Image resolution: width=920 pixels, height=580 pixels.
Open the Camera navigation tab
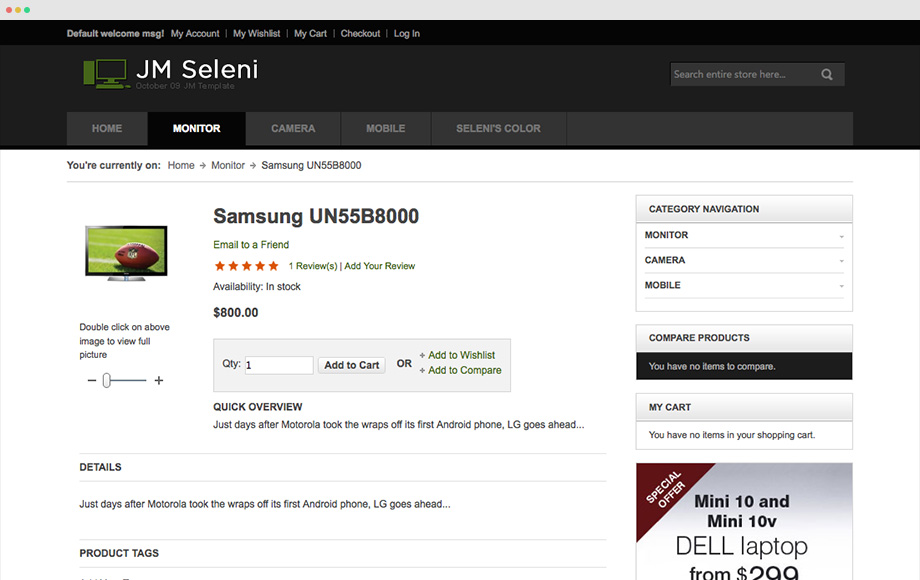(x=293, y=128)
